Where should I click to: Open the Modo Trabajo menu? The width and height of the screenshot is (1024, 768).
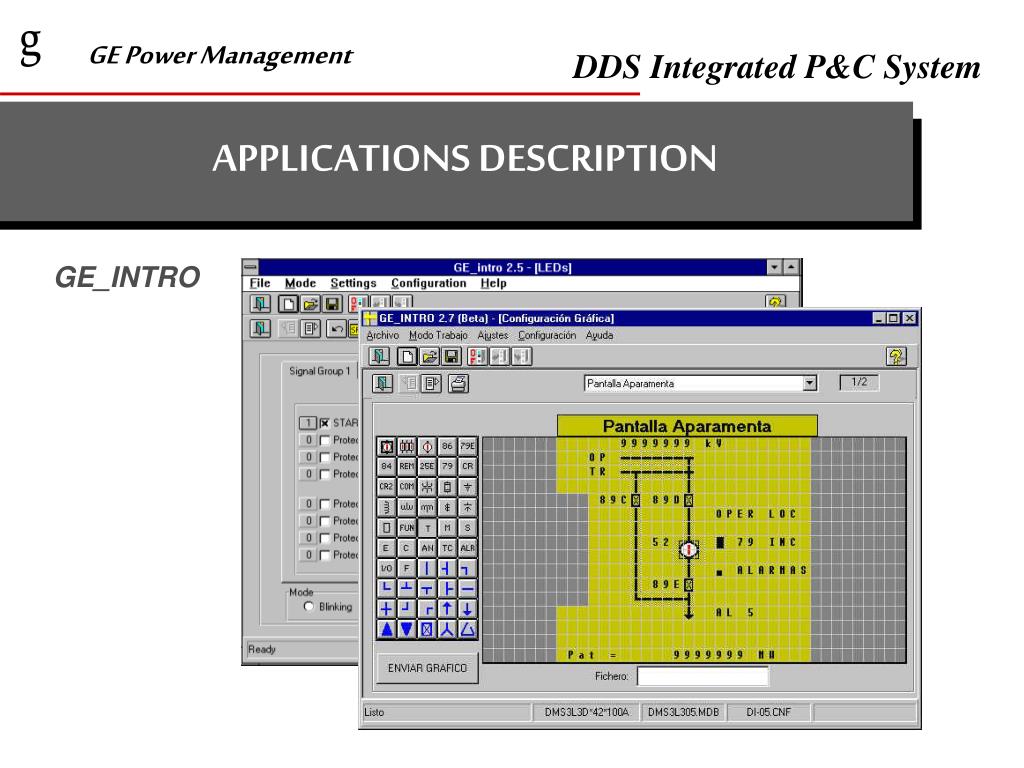[438, 335]
